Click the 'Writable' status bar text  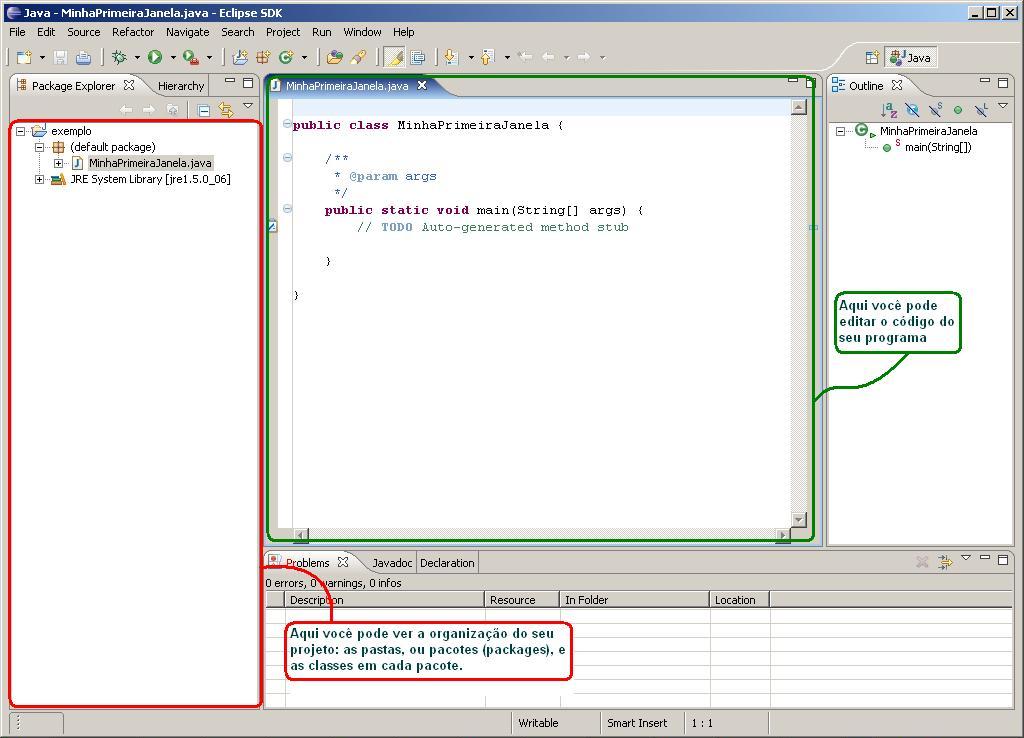tap(538, 723)
